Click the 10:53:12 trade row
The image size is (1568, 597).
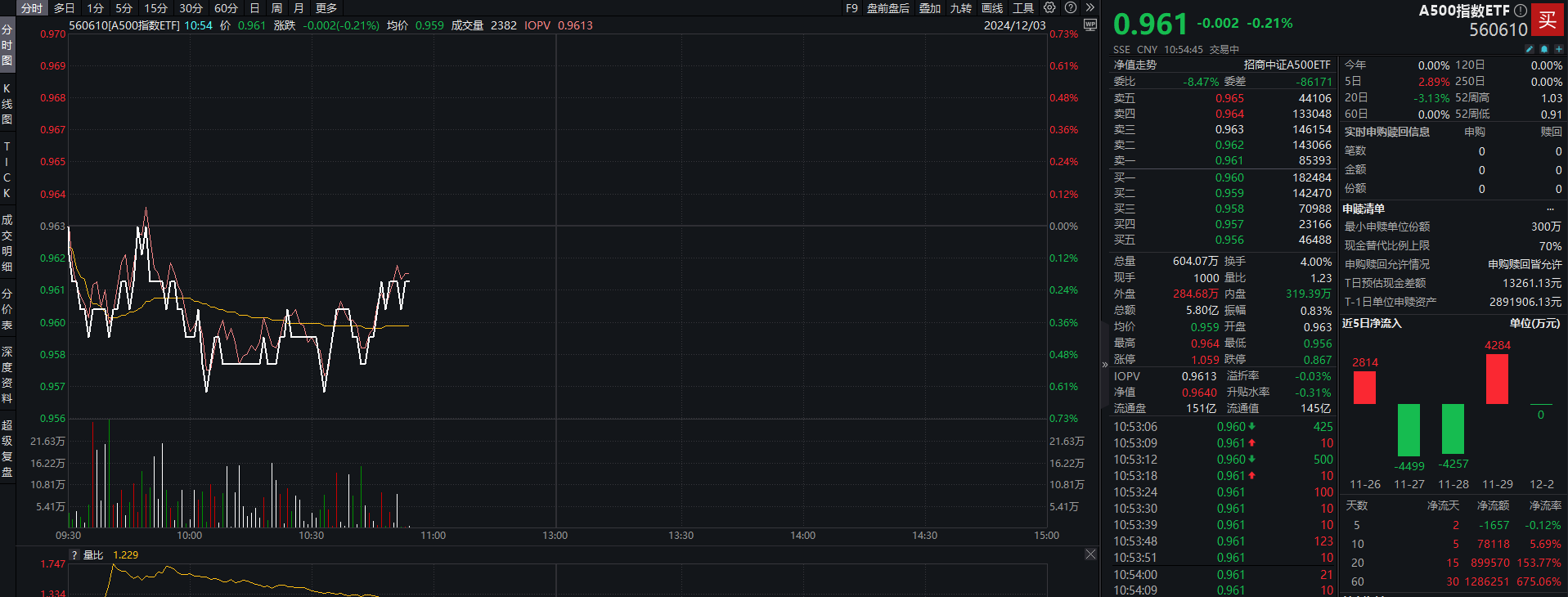click(x=1223, y=460)
